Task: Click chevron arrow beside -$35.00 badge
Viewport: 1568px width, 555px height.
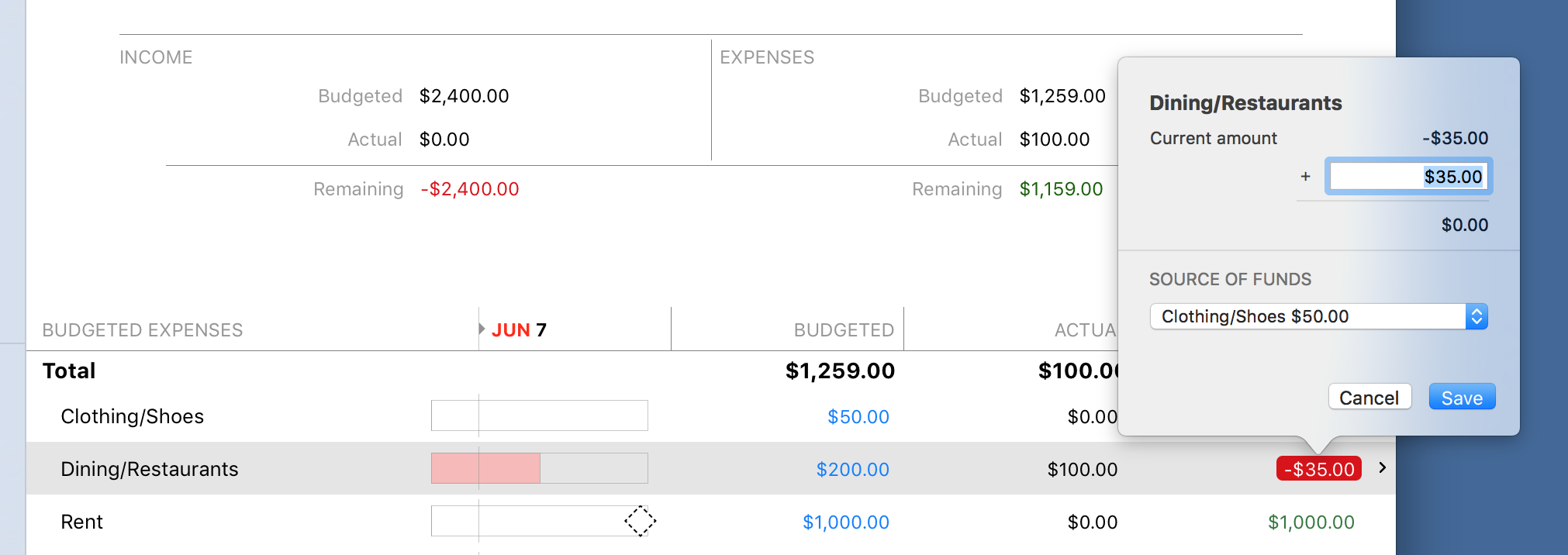Action: coord(1382,467)
